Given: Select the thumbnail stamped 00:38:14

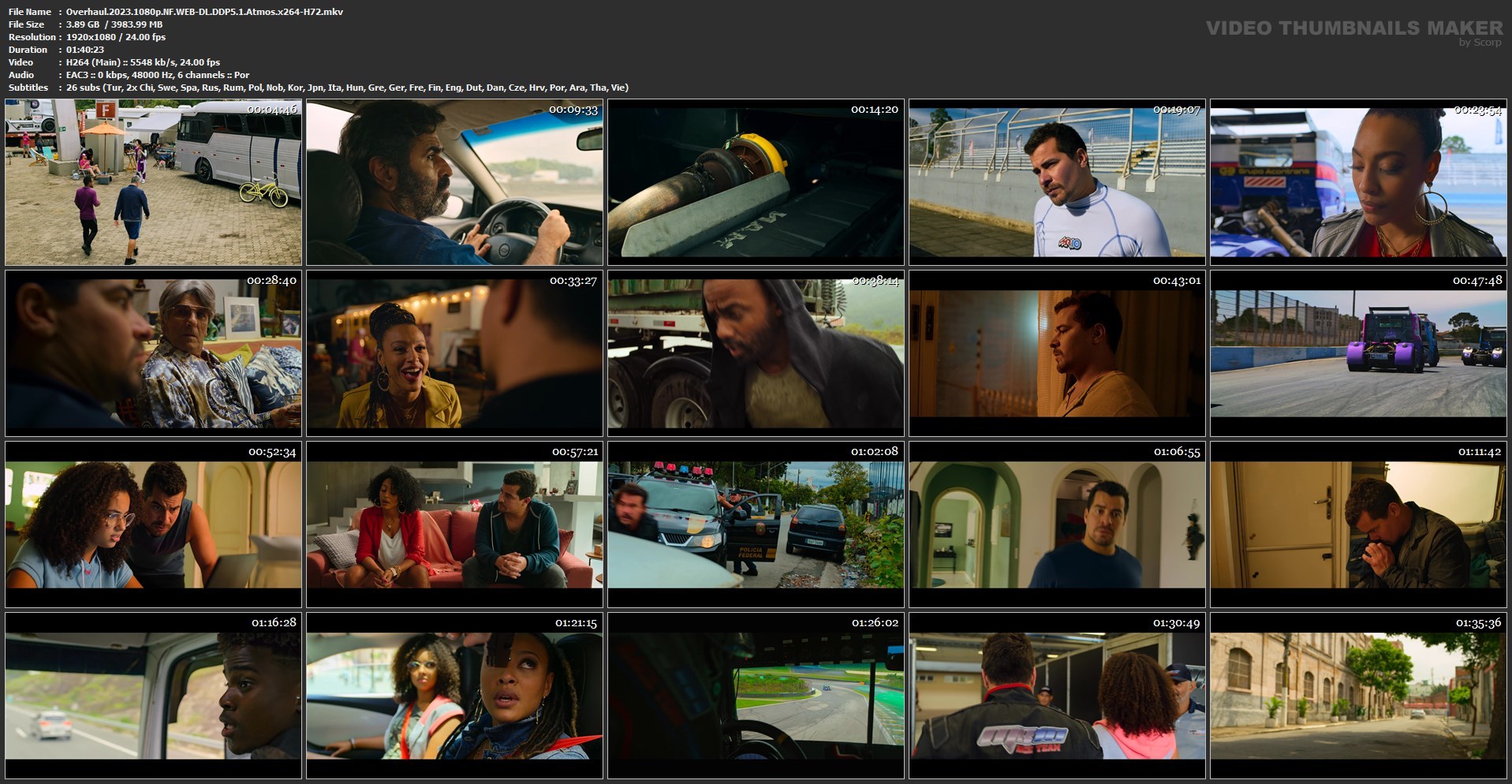Looking at the screenshot, I should [756, 353].
